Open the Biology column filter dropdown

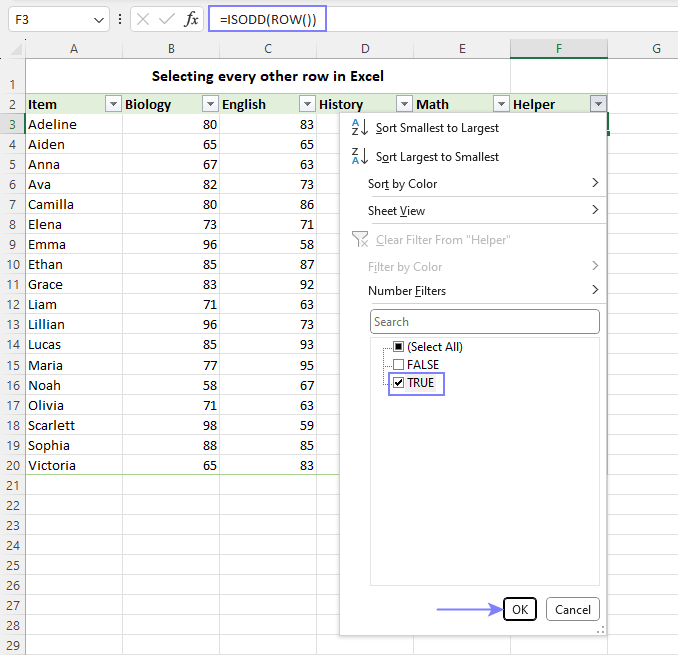pyautogui.click(x=210, y=104)
